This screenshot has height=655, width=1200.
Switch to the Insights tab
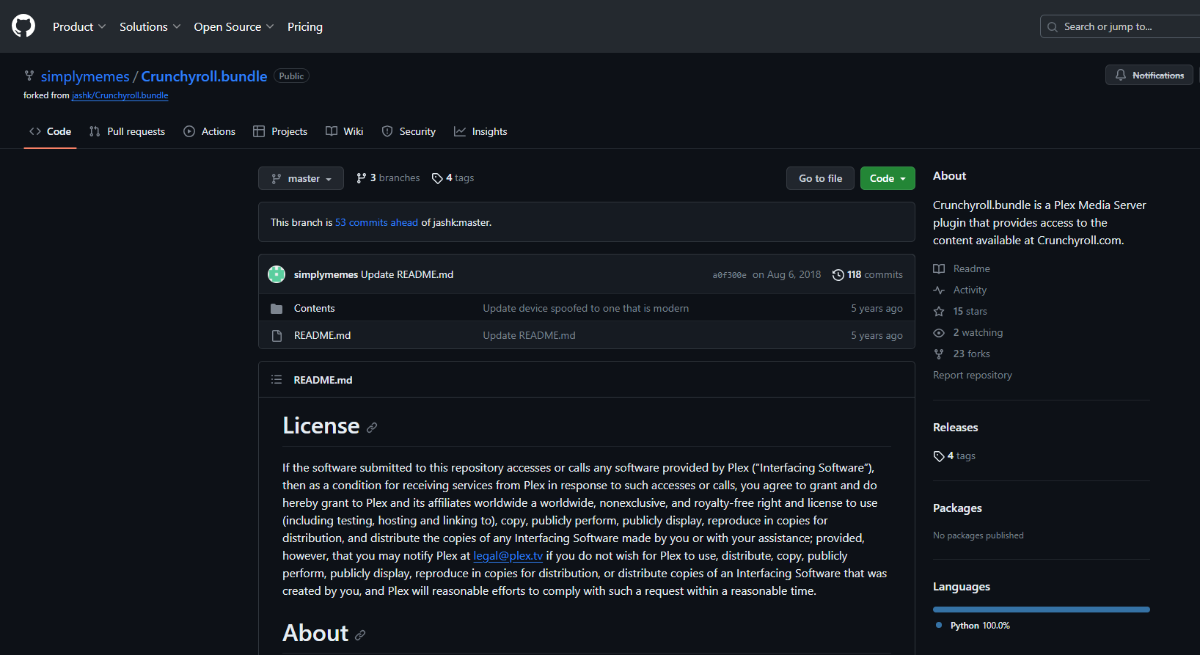tap(481, 131)
